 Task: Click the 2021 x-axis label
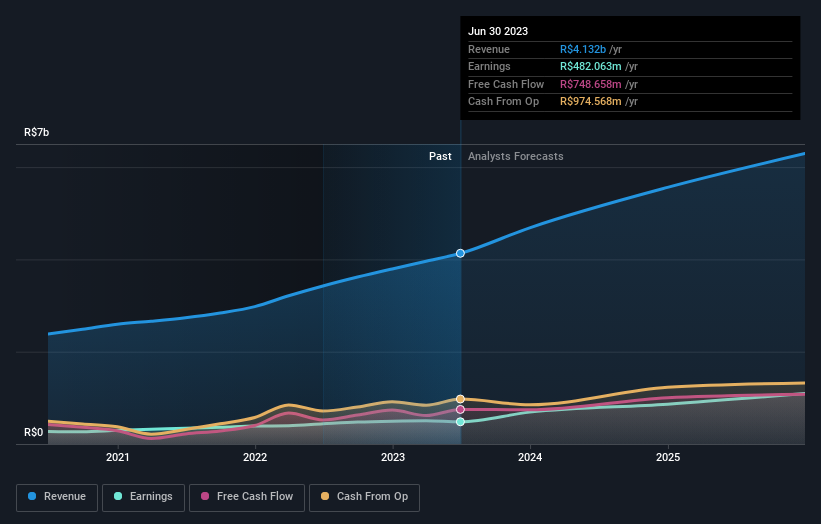(x=117, y=457)
